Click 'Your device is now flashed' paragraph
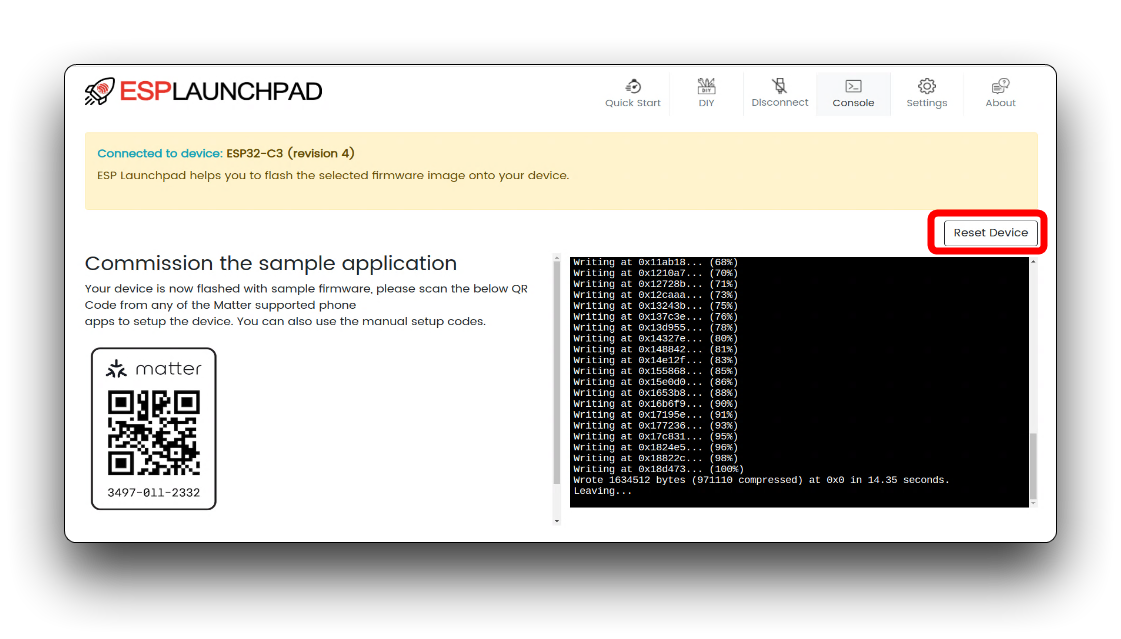 click(x=306, y=305)
